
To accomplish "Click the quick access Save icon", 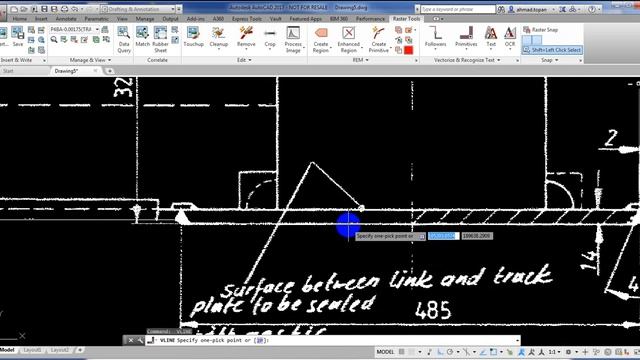I will coord(44,9).
